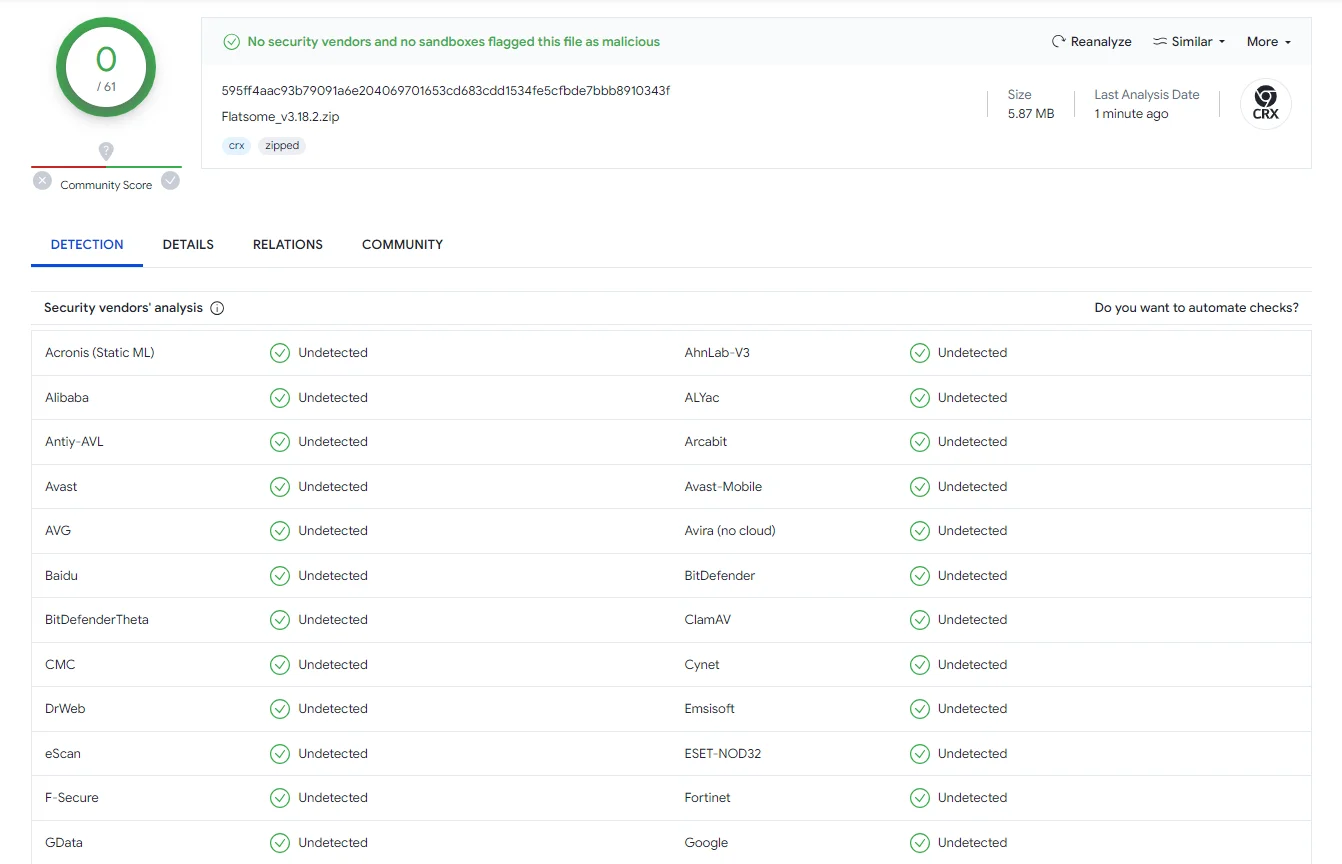This screenshot has height=864, width=1342.
Task: Click the 5.87 MB size value
Action: click(x=1031, y=114)
